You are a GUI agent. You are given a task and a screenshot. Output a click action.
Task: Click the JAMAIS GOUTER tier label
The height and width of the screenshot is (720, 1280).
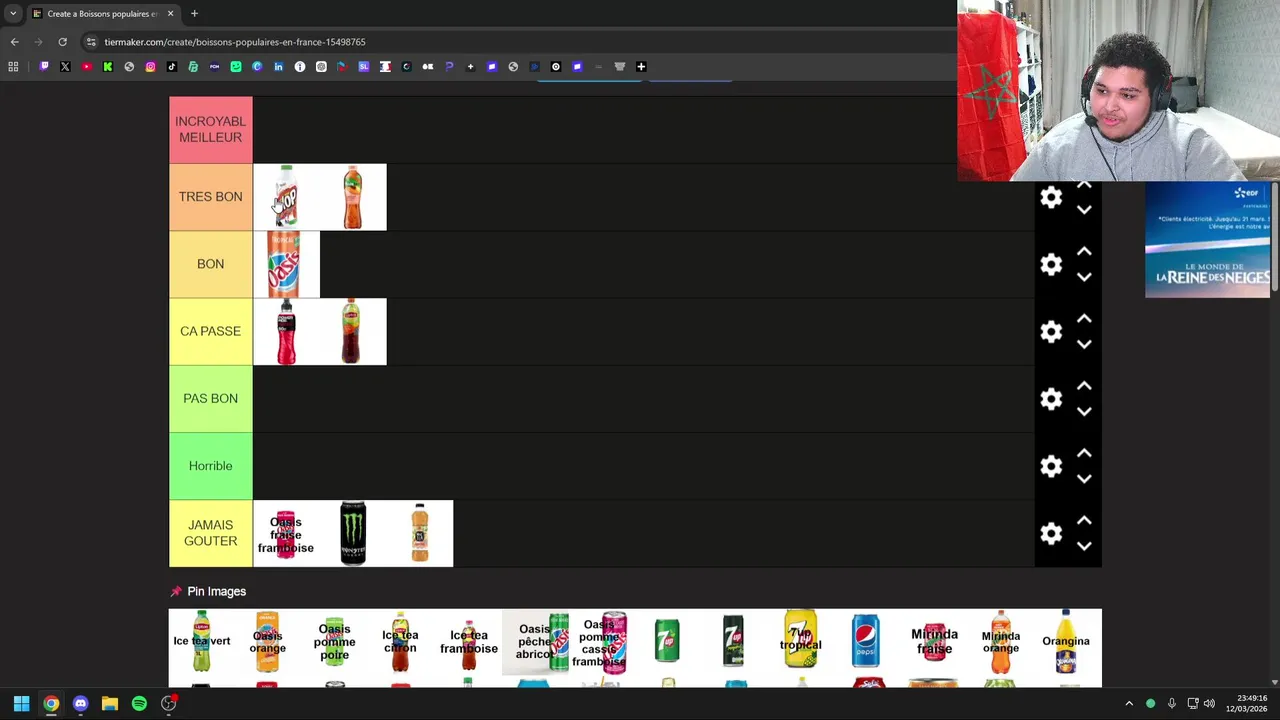[210, 533]
